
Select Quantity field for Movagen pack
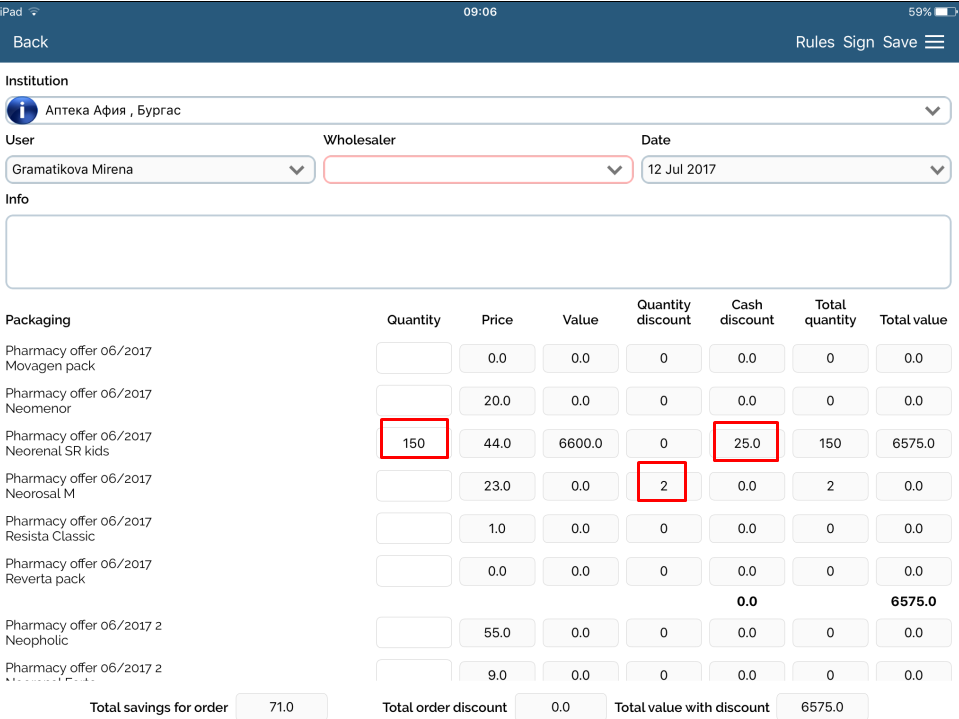click(x=414, y=358)
